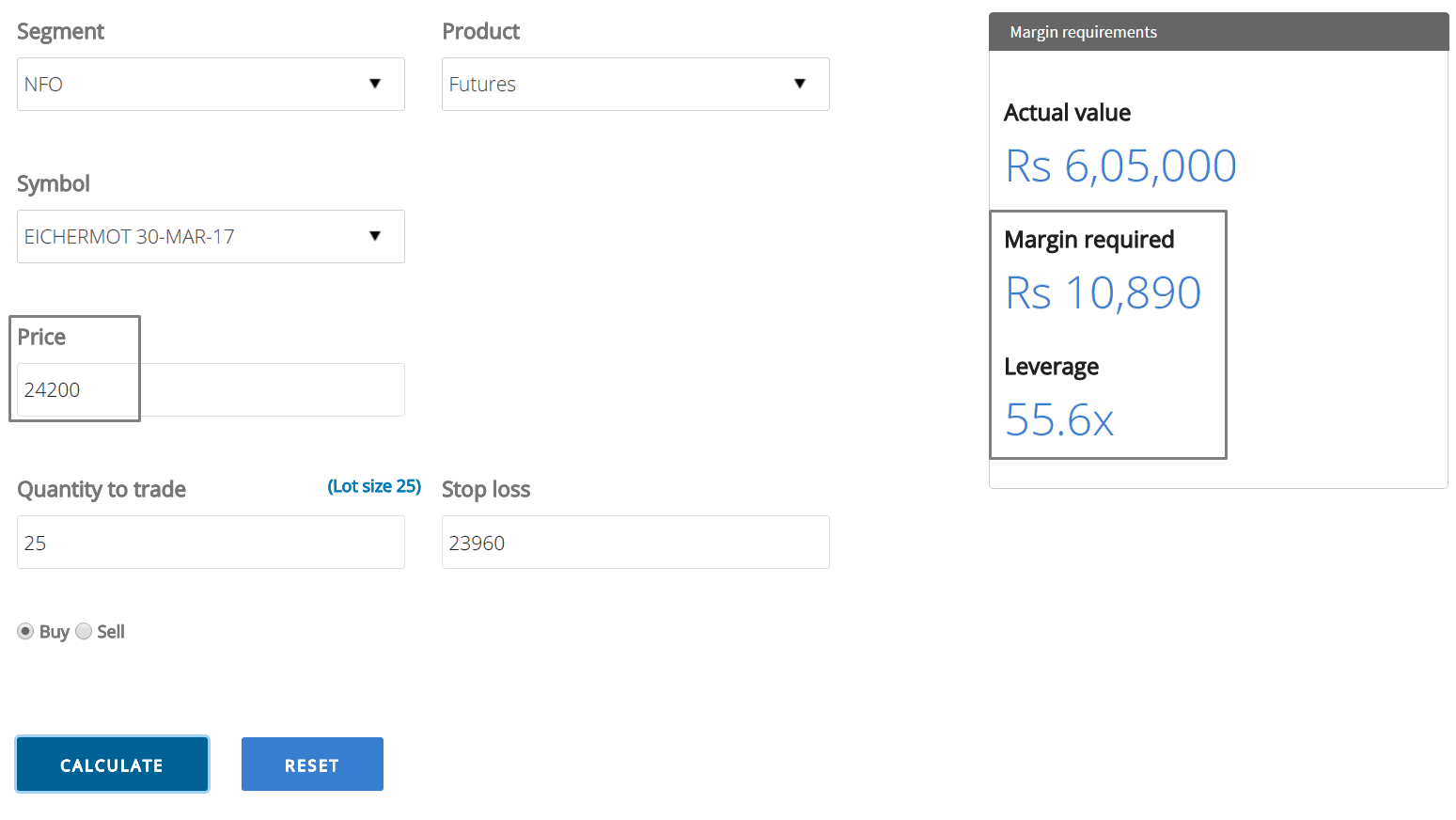Click the Price label
Screen dimensions: 1456x820
coord(41,337)
